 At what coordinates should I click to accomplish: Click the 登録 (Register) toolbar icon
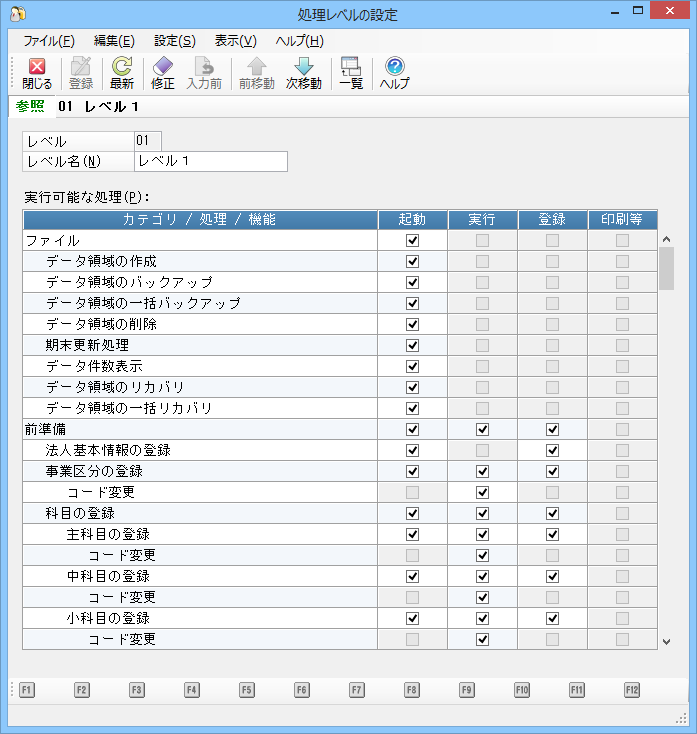[80, 67]
